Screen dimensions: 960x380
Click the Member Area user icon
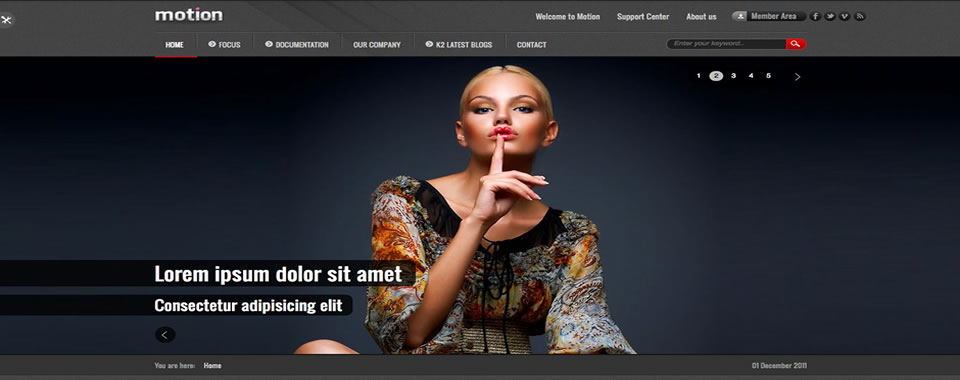pyautogui.click(x=740, y=17)
